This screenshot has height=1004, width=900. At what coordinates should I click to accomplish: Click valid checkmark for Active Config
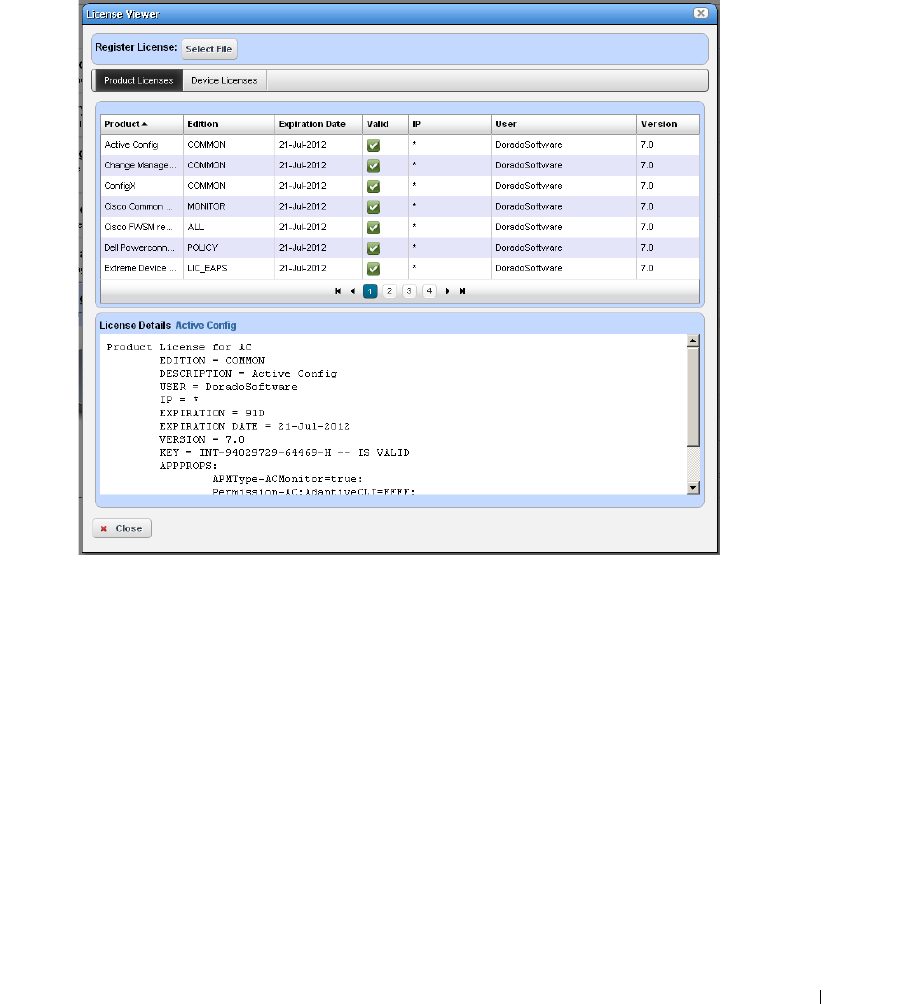point(373,145)
